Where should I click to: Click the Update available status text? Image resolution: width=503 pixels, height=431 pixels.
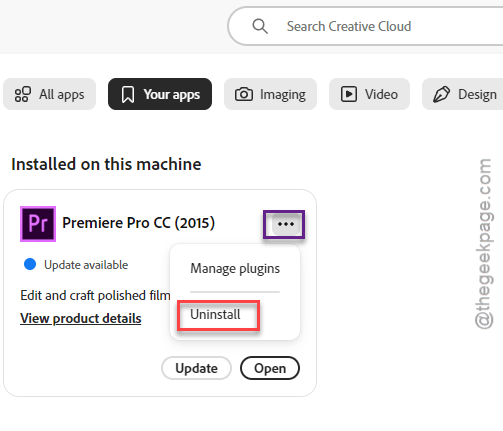(86, 265)
